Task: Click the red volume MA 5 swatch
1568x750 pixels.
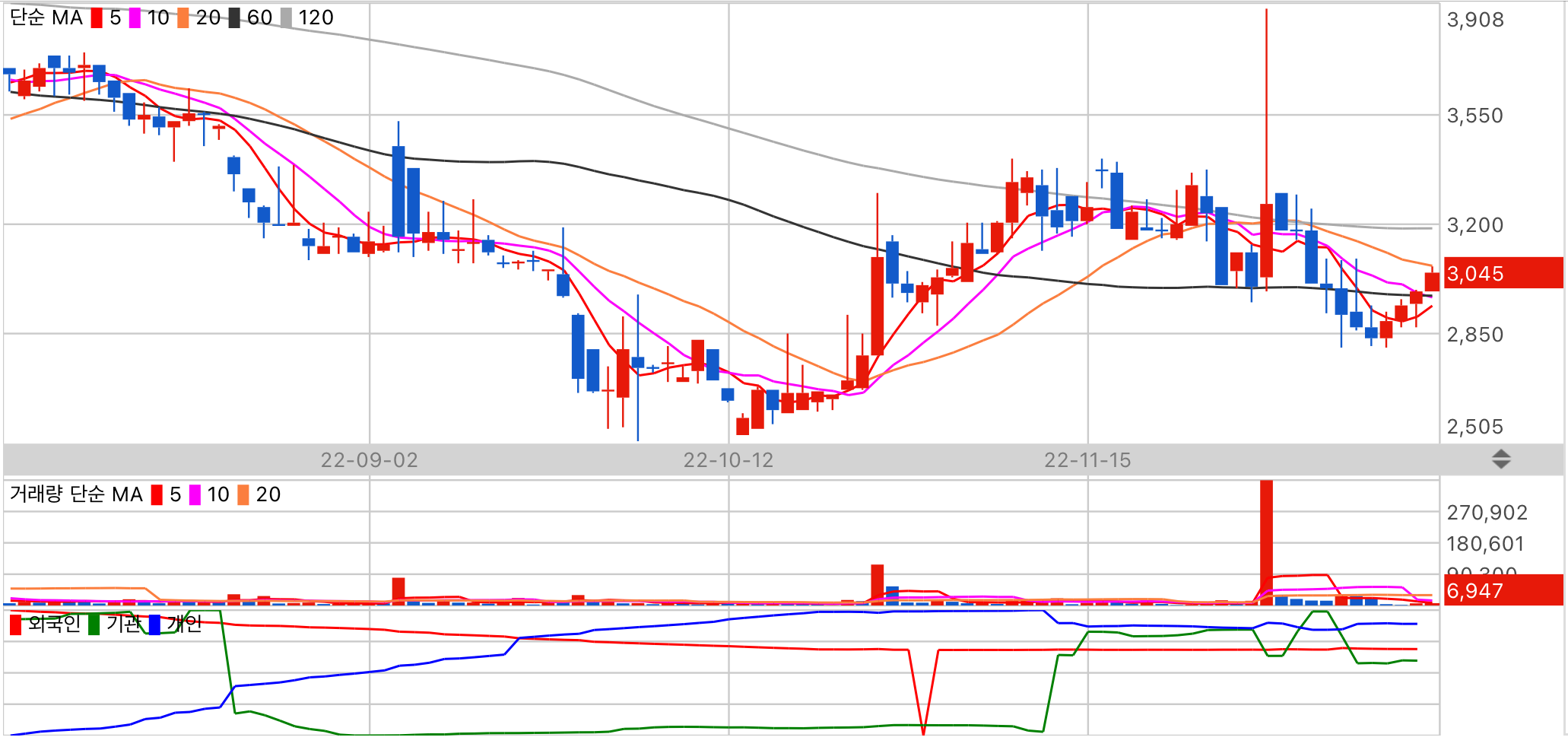Action: (157, 495)
